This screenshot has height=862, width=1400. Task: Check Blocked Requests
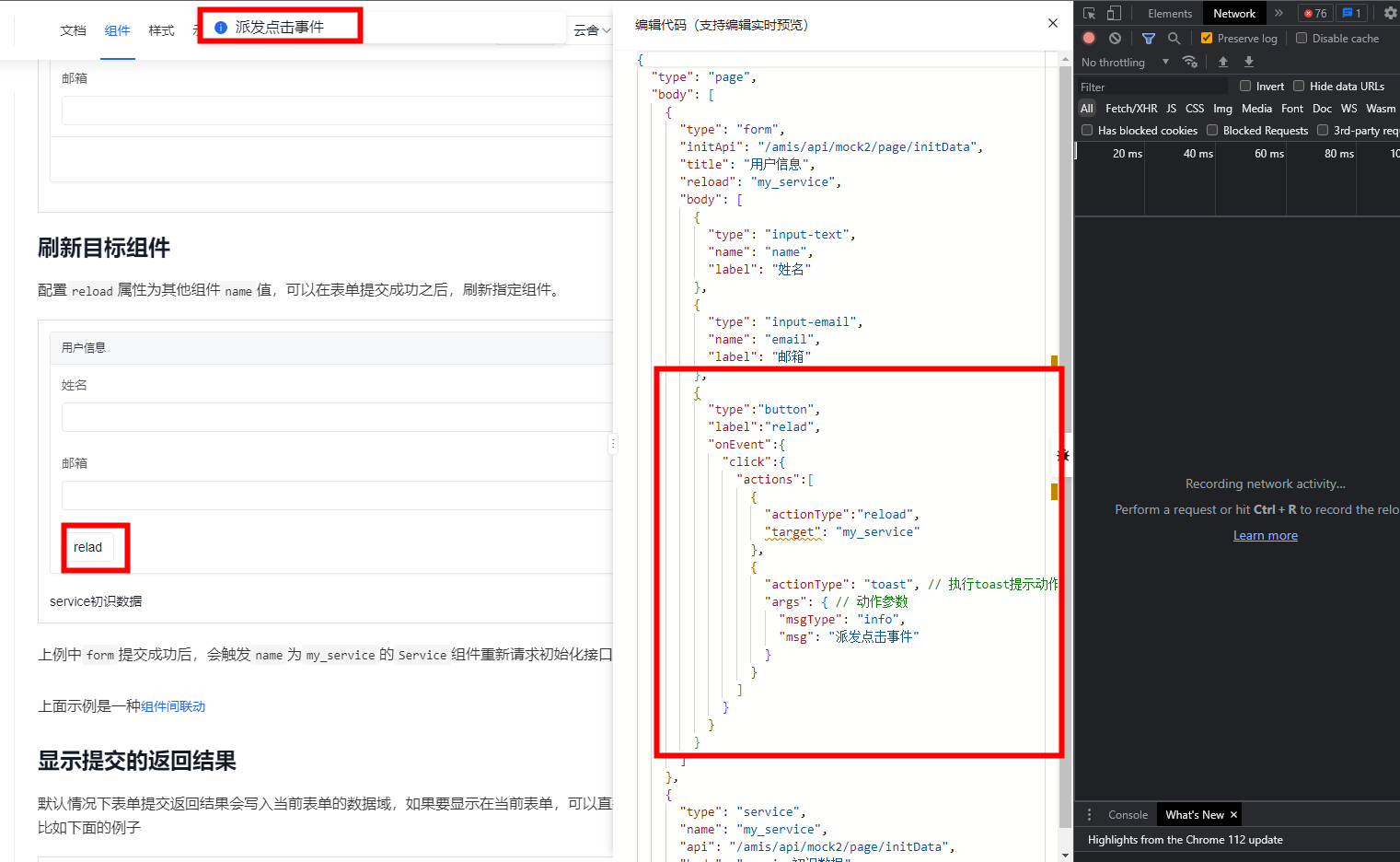coord(1212,130)
